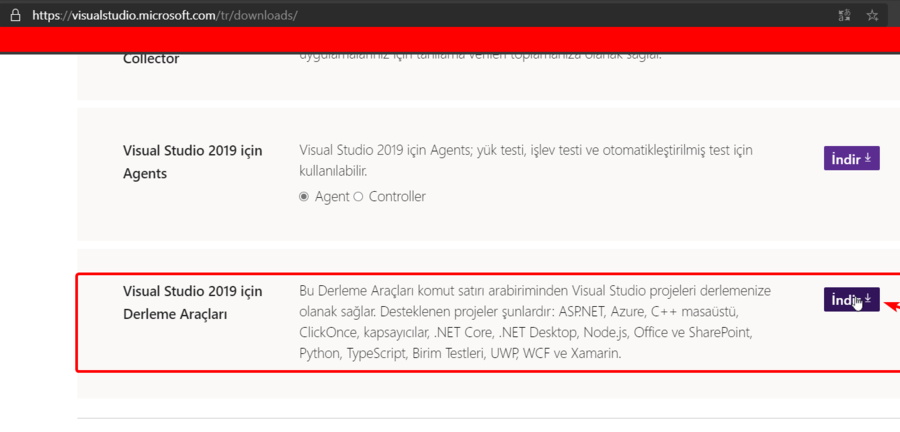This screenshot has height=432, width=900.
Task: Click the partial description text of the Collector row
Action: click(480, 54)
